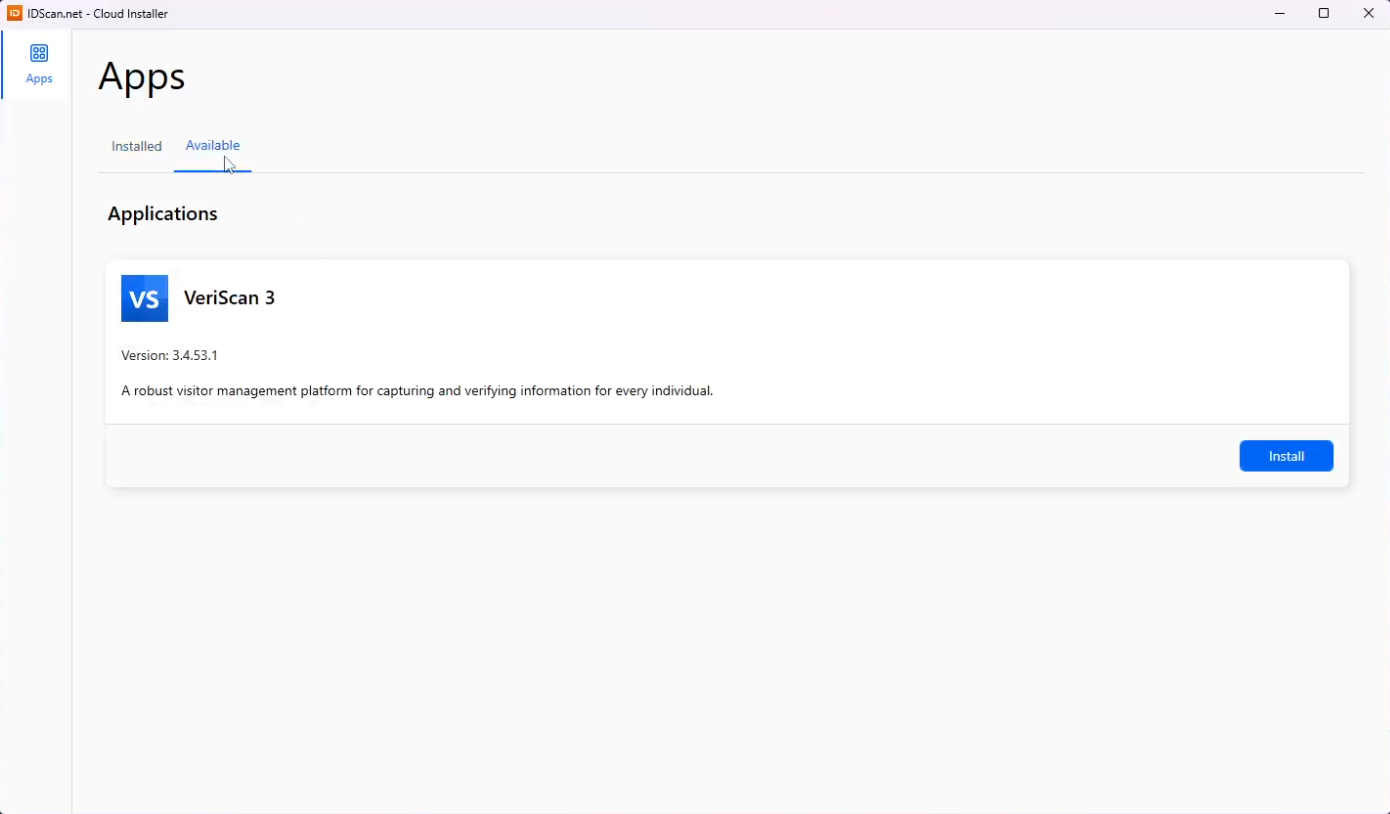Click the VeriScan 3 app title
This screenshot has height=814, width=1390.
229,298
